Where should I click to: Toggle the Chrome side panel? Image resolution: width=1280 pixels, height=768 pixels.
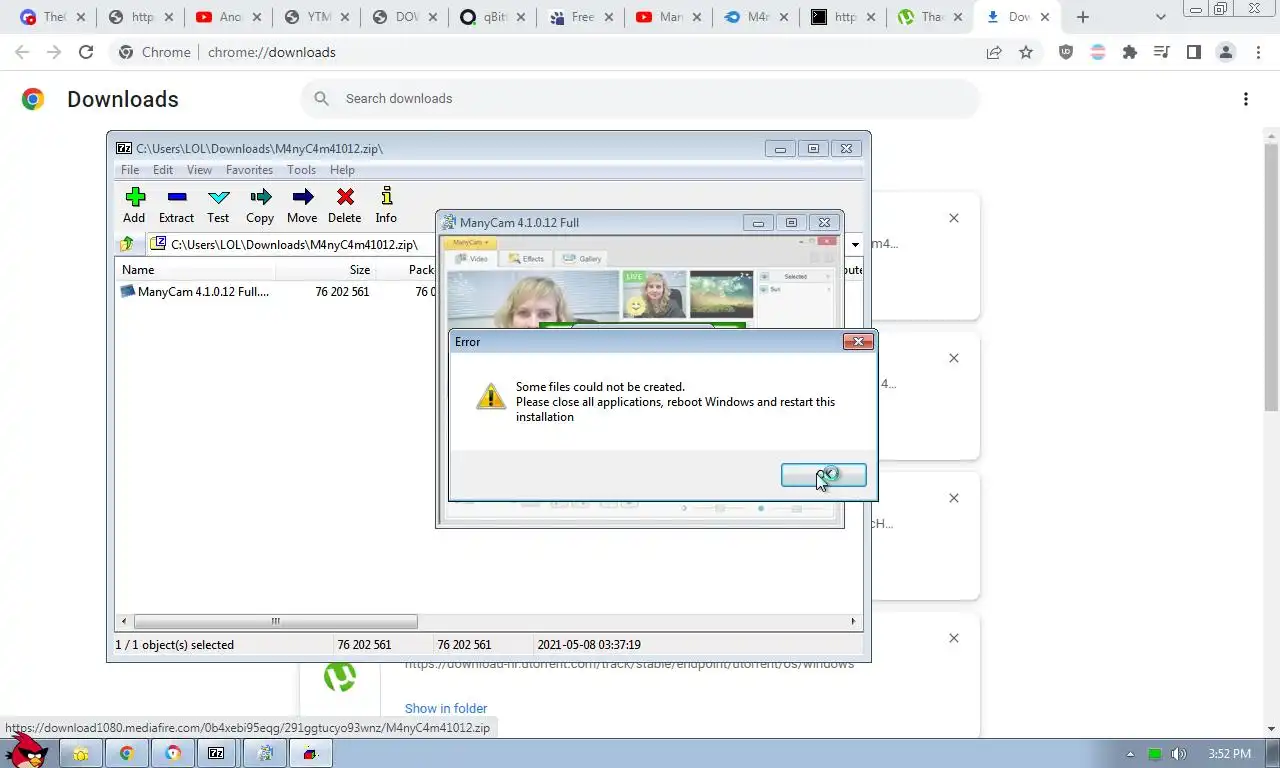(x=1194, y=52)
